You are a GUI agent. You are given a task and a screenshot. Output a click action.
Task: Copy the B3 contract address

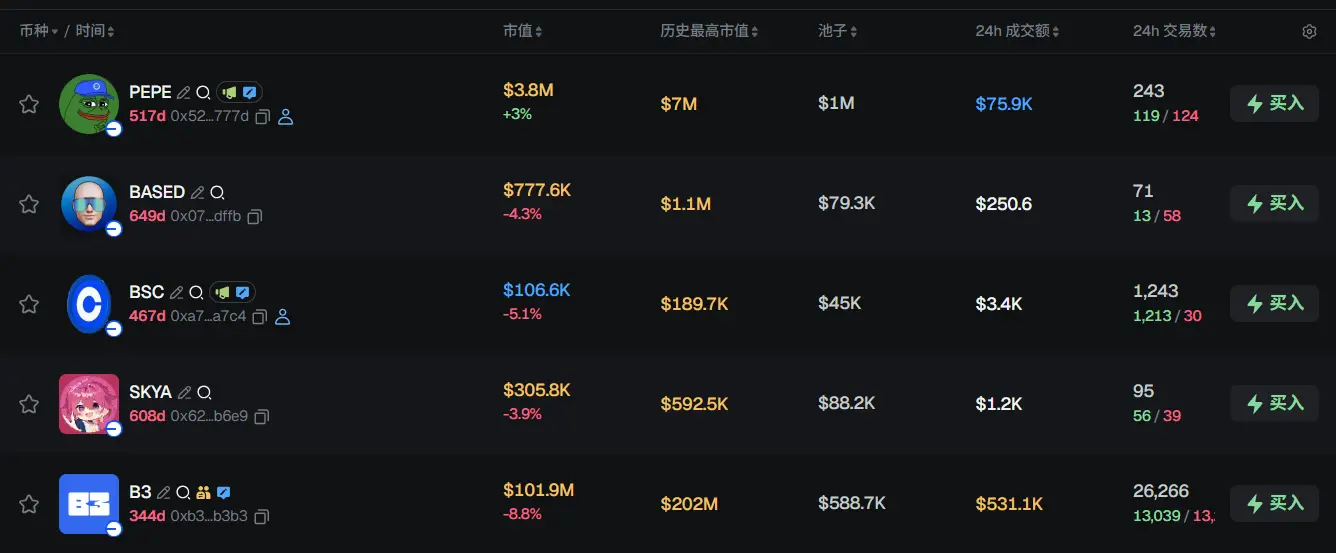point(262,517)
